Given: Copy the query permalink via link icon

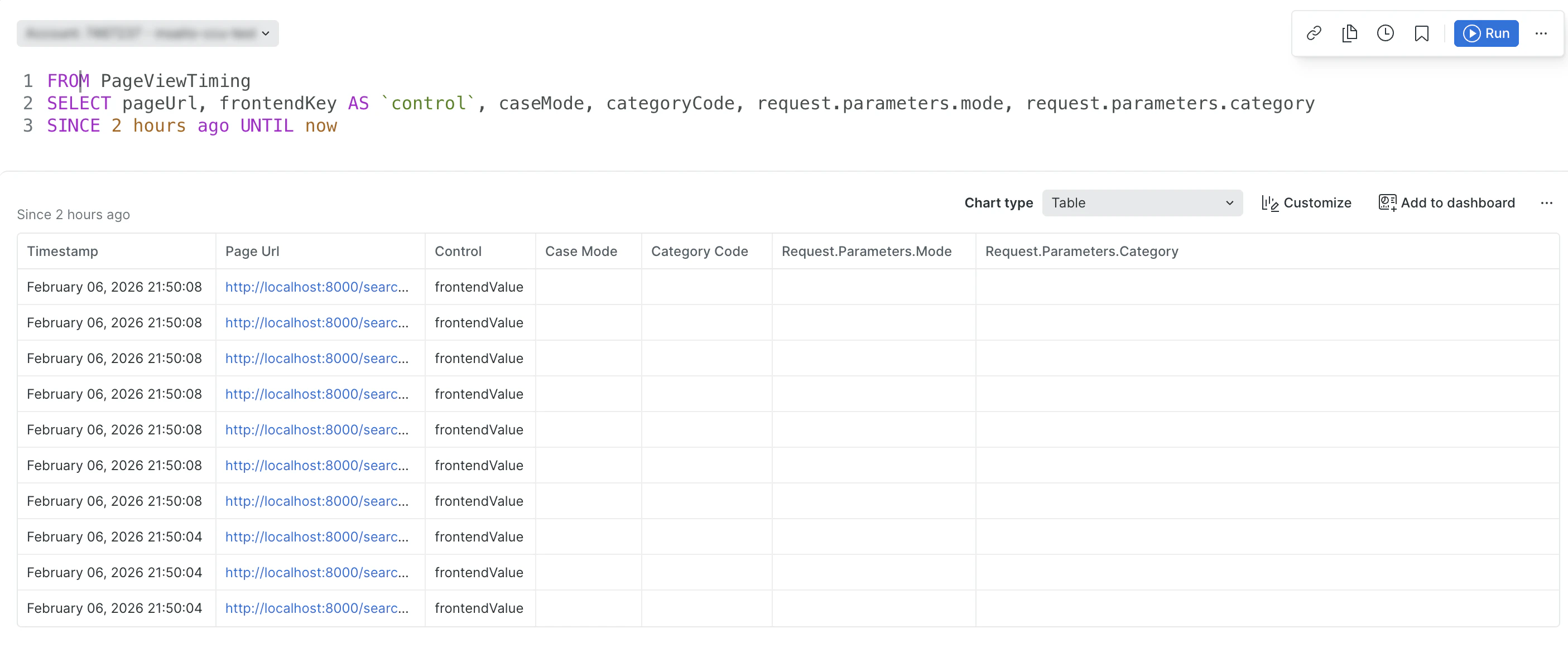Looking at the screenshot, I should [x=1314, y=33].
